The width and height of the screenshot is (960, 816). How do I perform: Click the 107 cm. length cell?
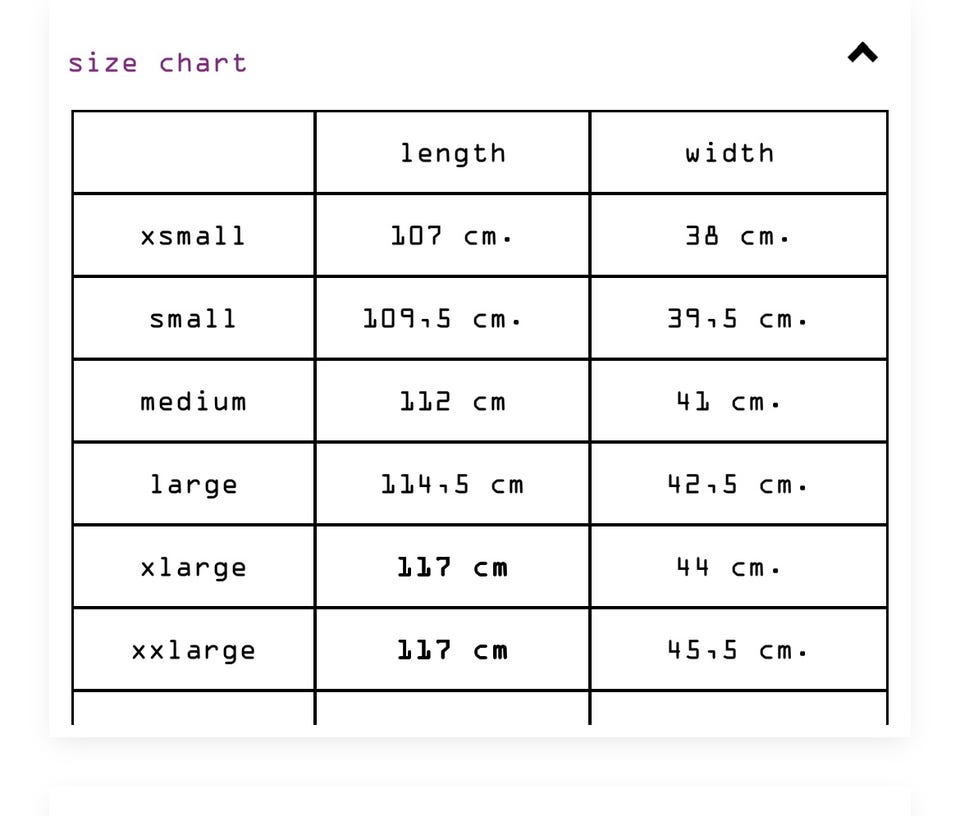452,236
